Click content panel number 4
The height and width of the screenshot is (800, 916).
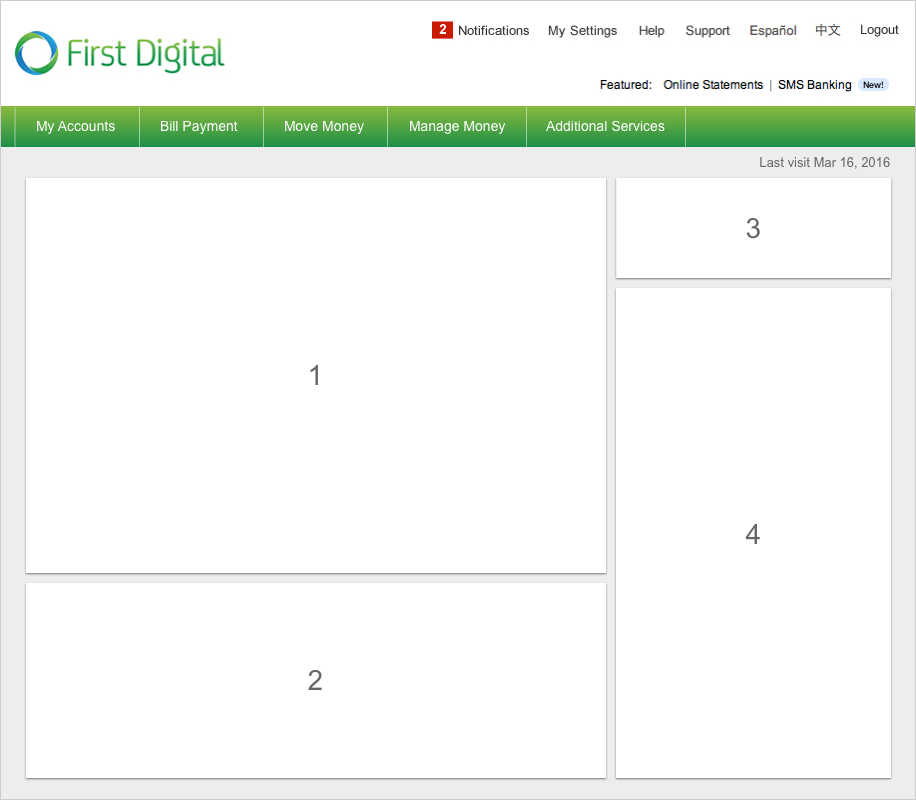(753, 533)
